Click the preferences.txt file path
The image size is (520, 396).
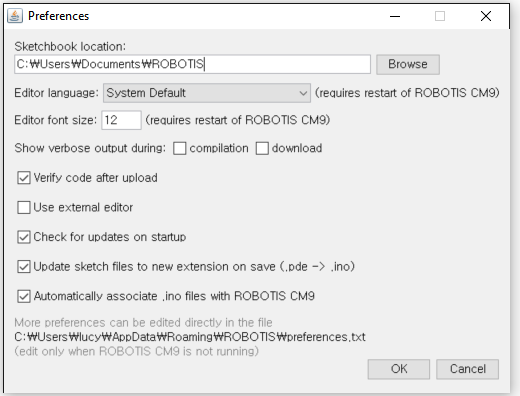[x=190, y=337]
